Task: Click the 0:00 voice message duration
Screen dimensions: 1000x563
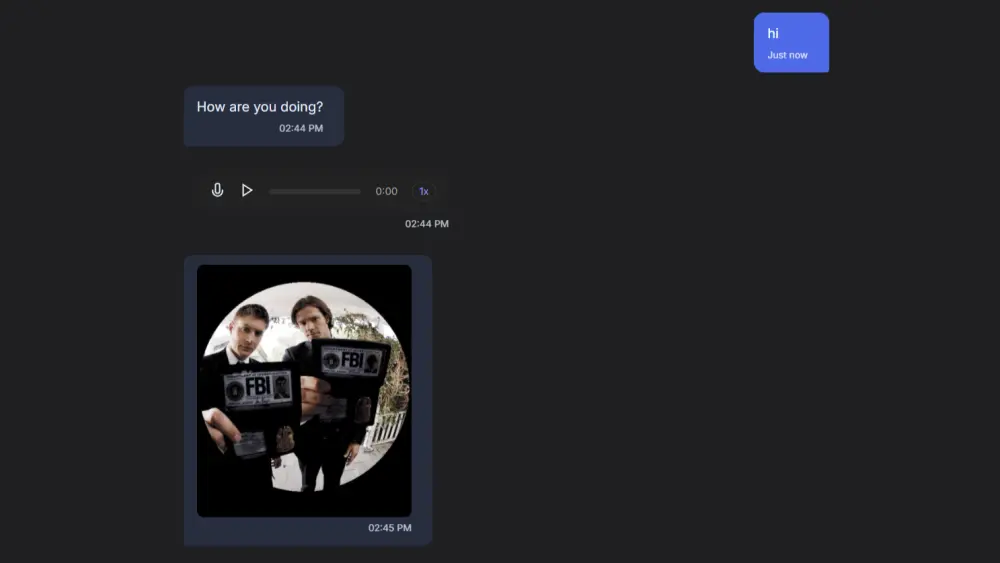Action: (386, 191)
